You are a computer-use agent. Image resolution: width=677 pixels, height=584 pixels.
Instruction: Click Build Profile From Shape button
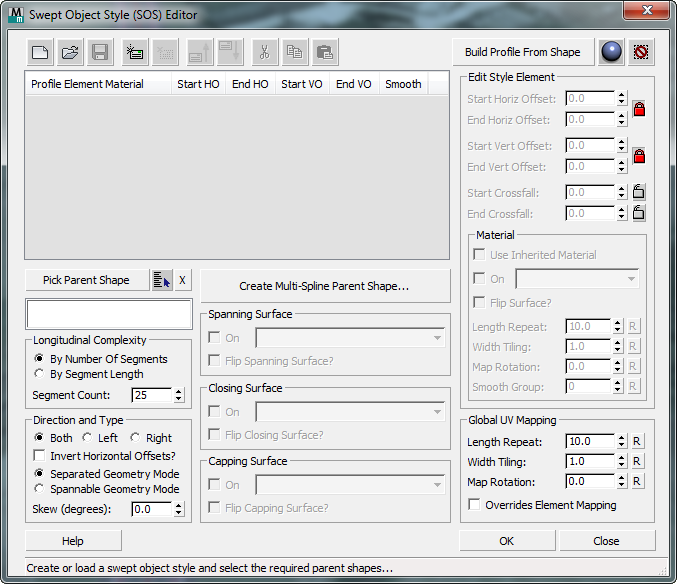coord(523,52)
